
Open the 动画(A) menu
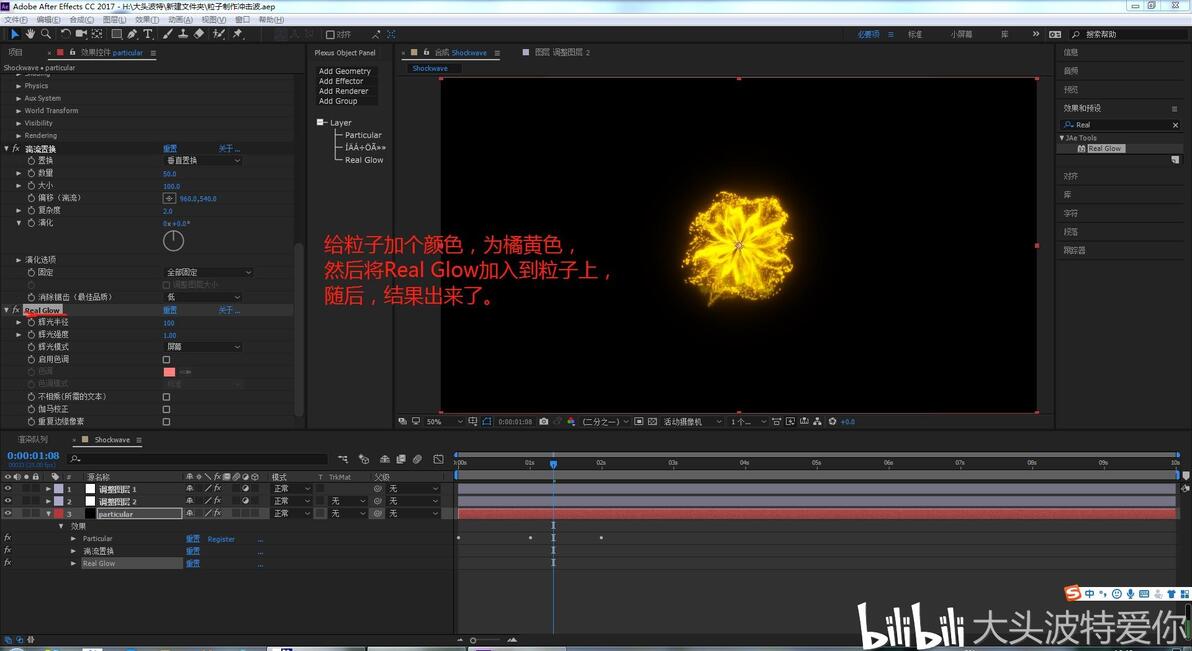pyautogui.click(x=180, y=20)
